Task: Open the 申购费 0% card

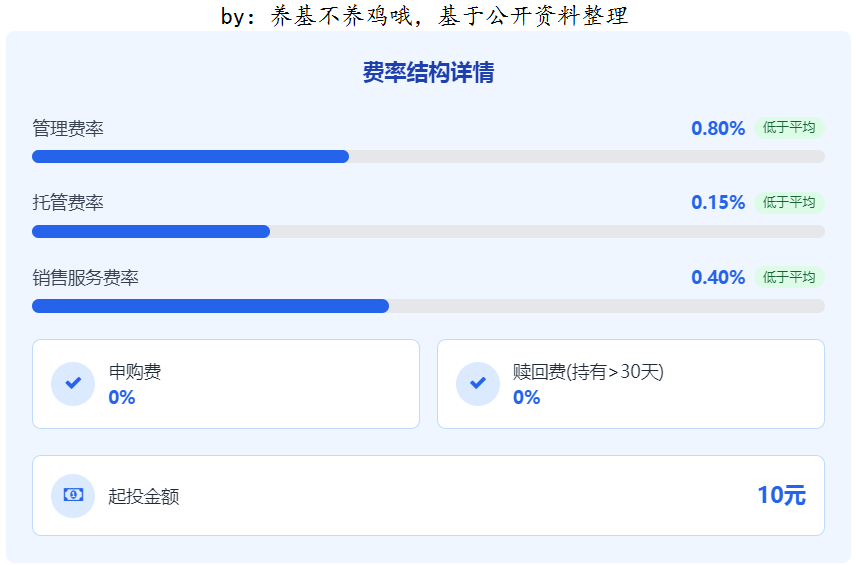Action: coord(226,384)
